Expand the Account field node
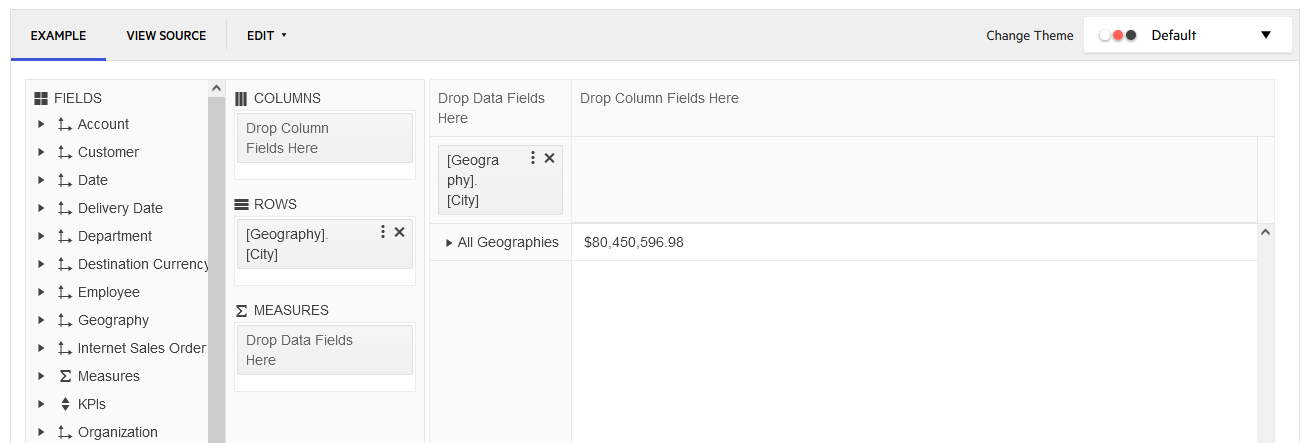 41,124
